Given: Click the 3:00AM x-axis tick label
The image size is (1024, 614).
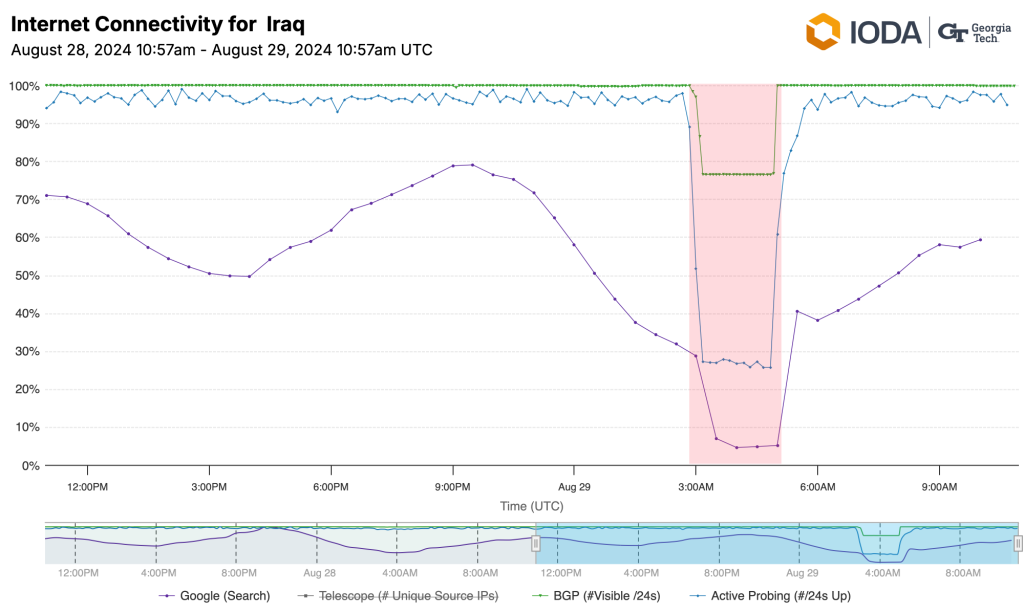Looking at the screenshot, I should click(696, 487).
